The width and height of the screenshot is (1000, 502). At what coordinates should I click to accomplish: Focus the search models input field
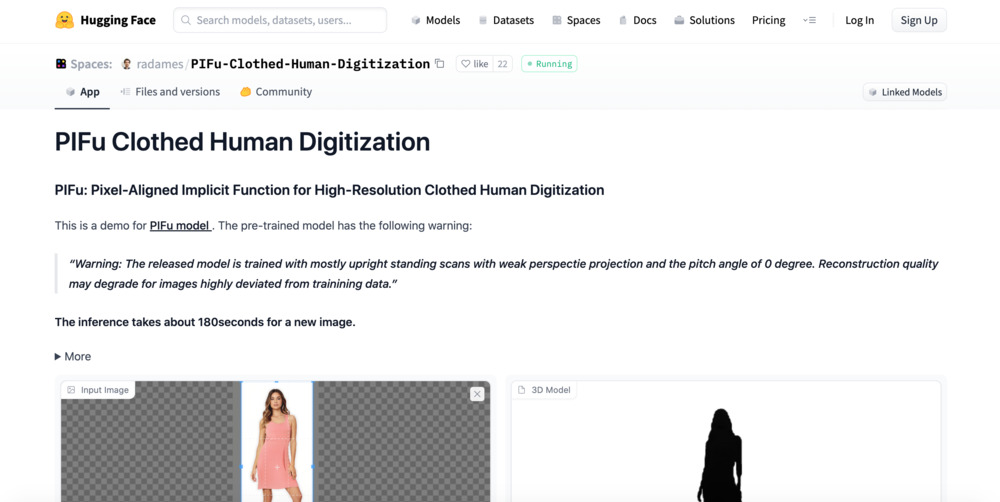280,20
